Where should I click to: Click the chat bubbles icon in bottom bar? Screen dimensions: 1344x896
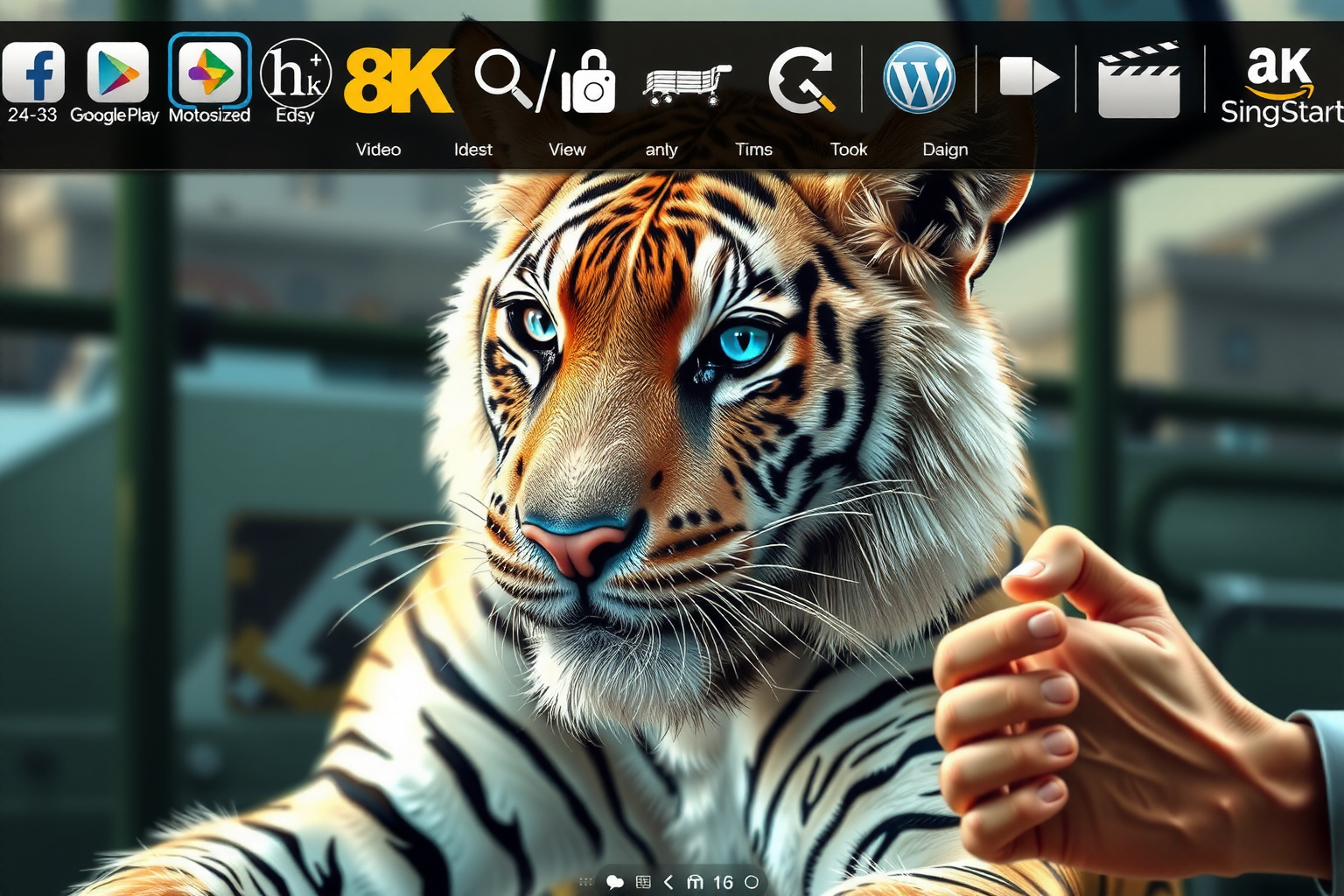click(615, 882)
